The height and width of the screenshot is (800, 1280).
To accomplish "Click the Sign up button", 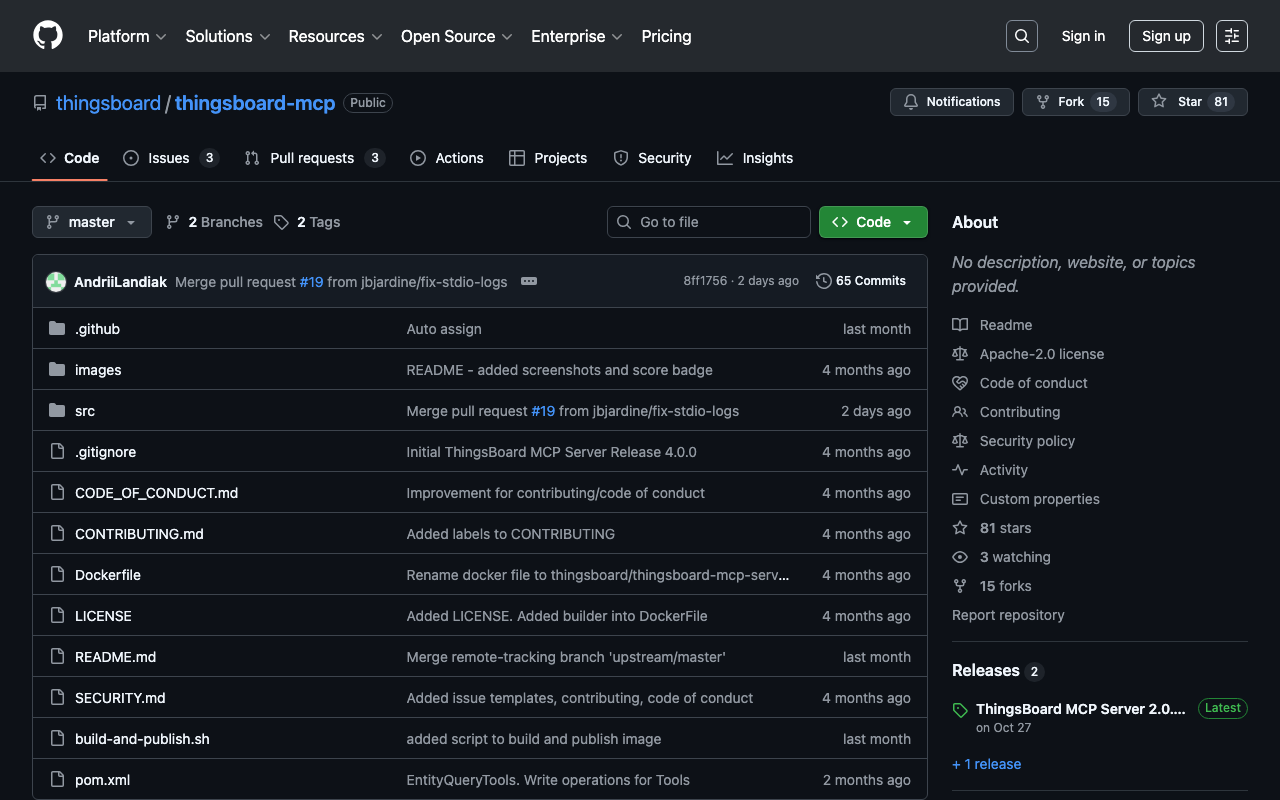I will 1165,36.
